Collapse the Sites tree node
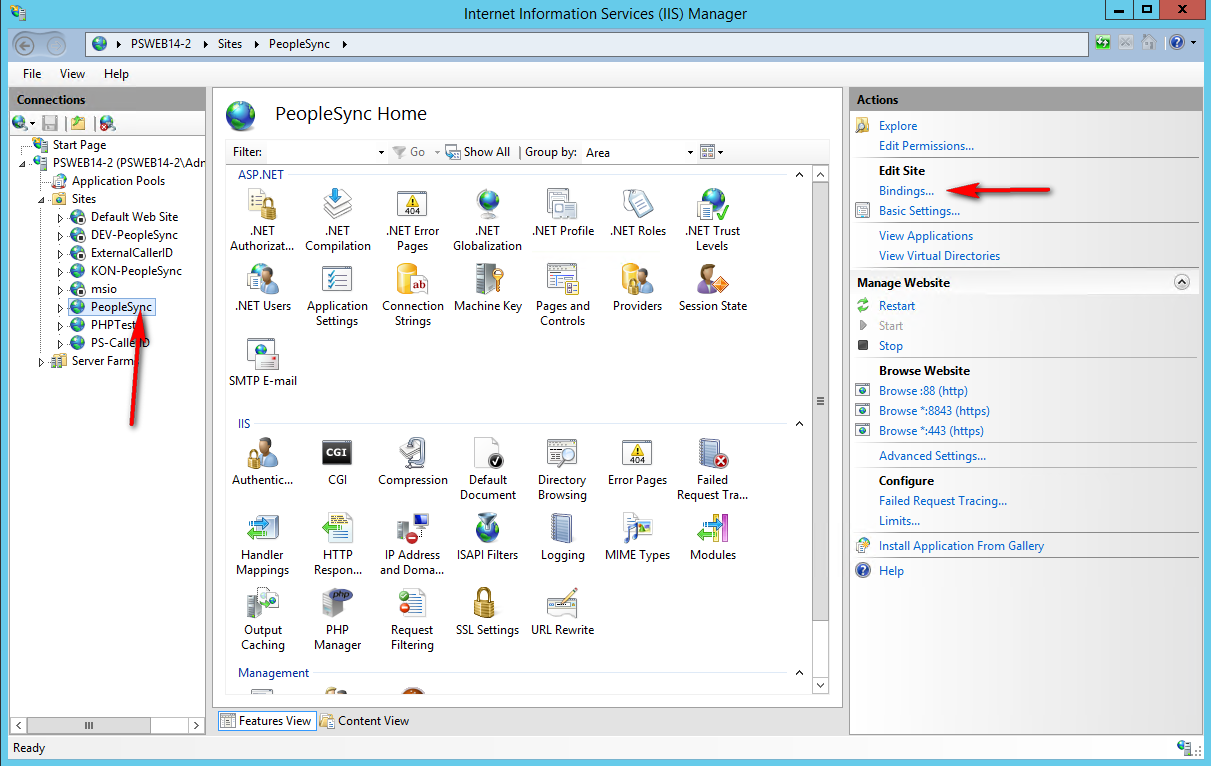Viewport: 1211px width, 766px height. point(41,199)
